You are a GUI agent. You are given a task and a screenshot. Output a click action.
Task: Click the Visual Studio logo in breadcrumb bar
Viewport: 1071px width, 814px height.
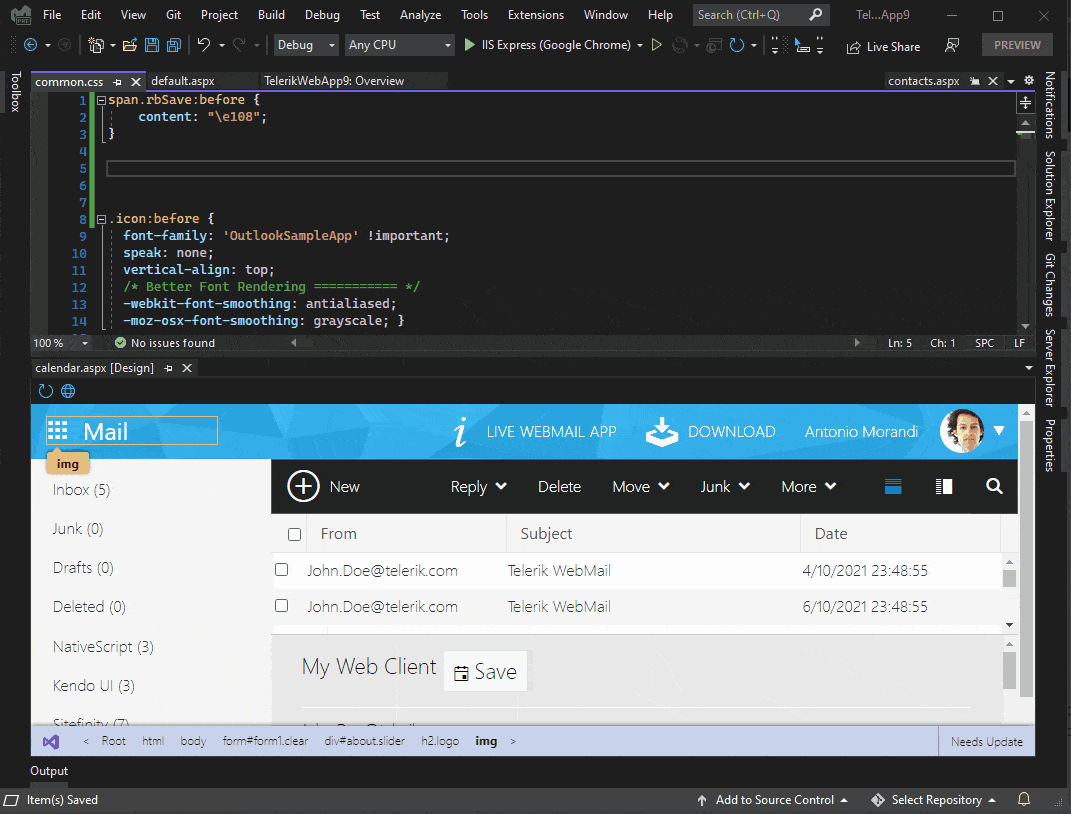[51, 741]
